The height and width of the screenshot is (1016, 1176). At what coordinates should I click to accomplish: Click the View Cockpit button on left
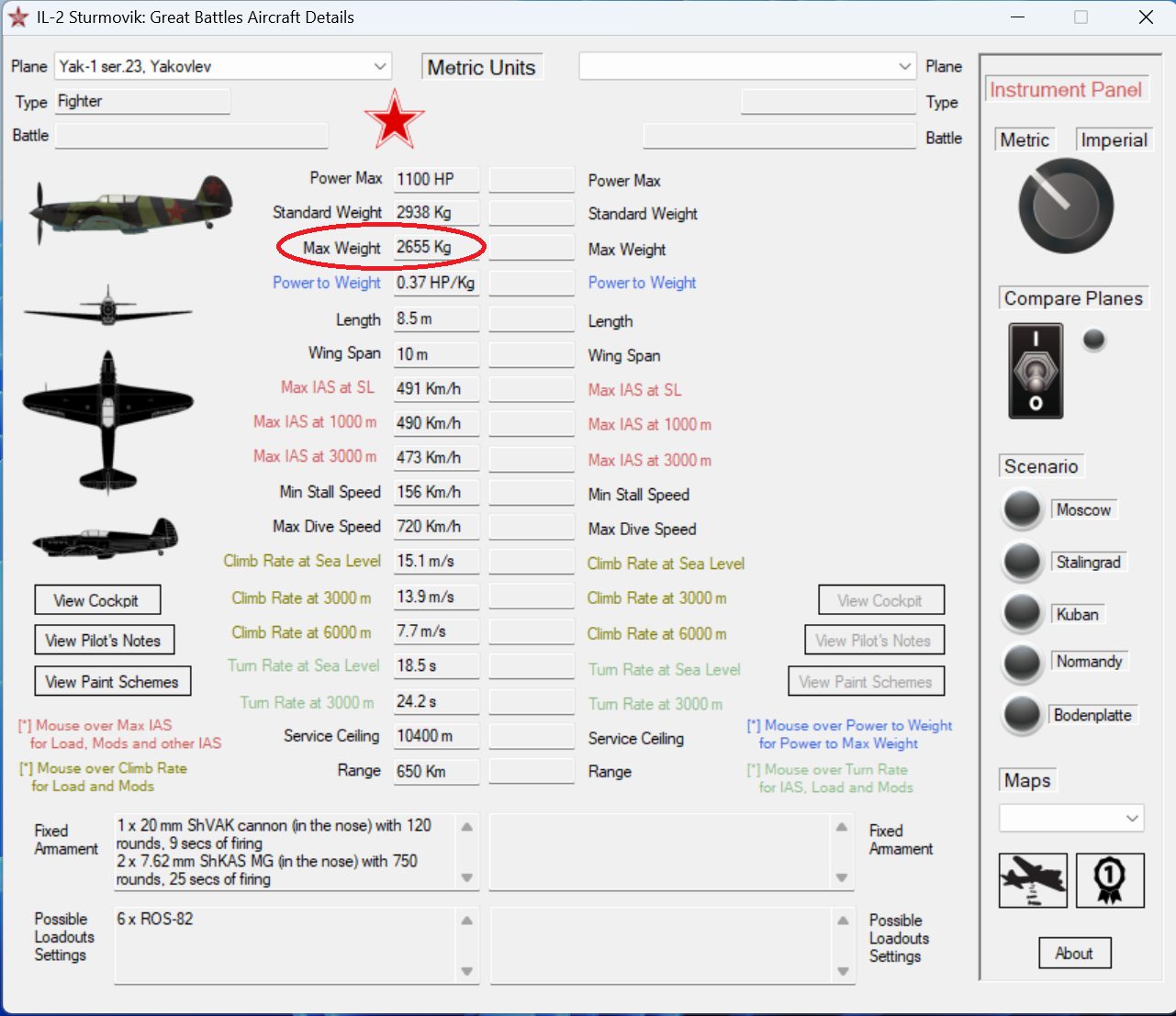coord(97,600)
